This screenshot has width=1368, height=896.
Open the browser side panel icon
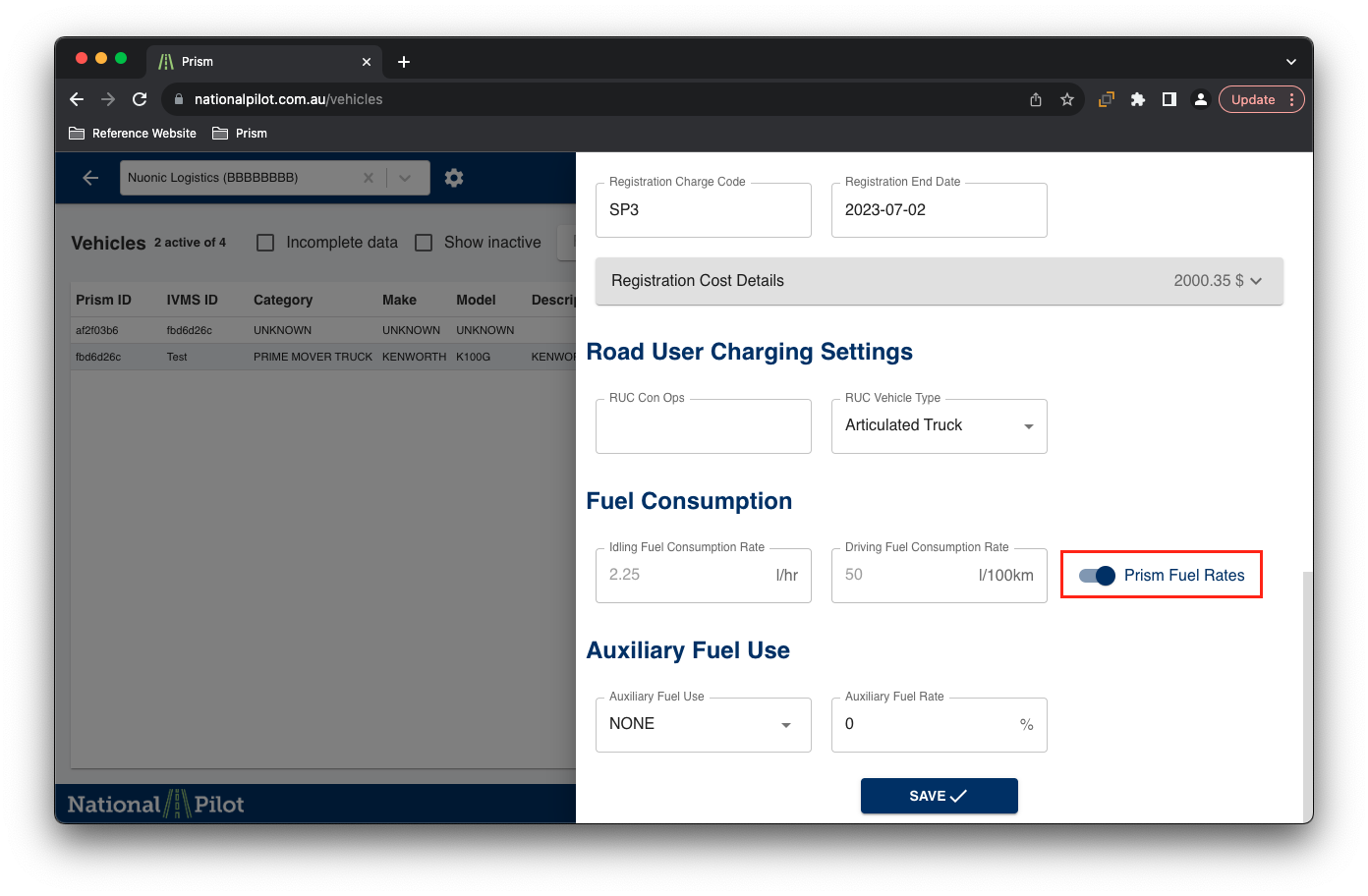point(1169,99)
